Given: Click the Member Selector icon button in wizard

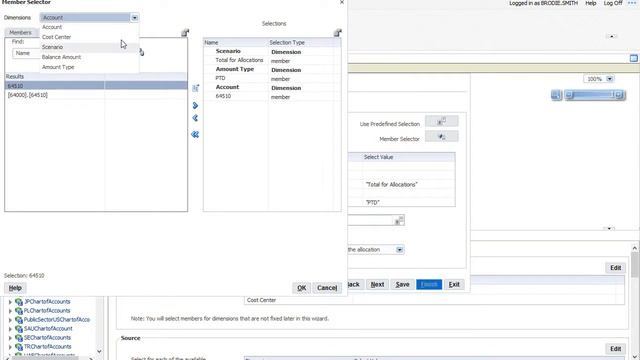Looking at the screenshot, I should 442,136.
